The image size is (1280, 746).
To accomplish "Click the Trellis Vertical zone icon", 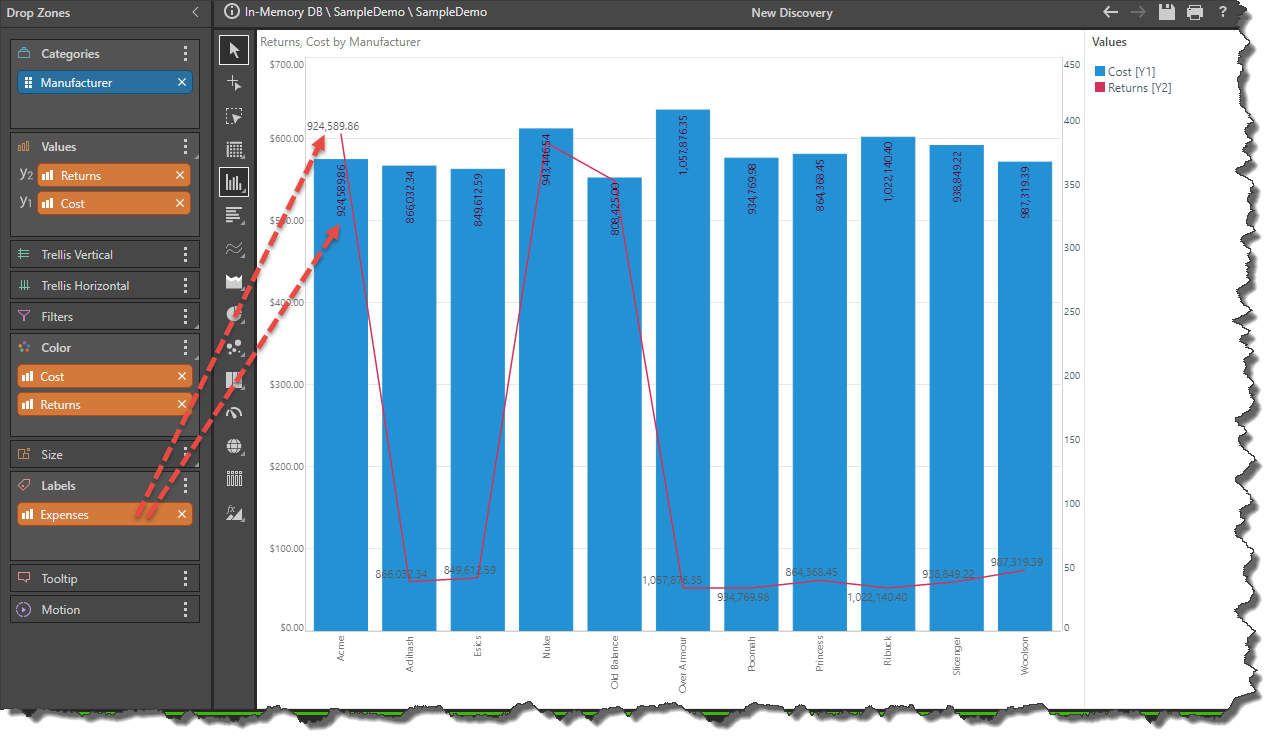I will tap(24, 254).
